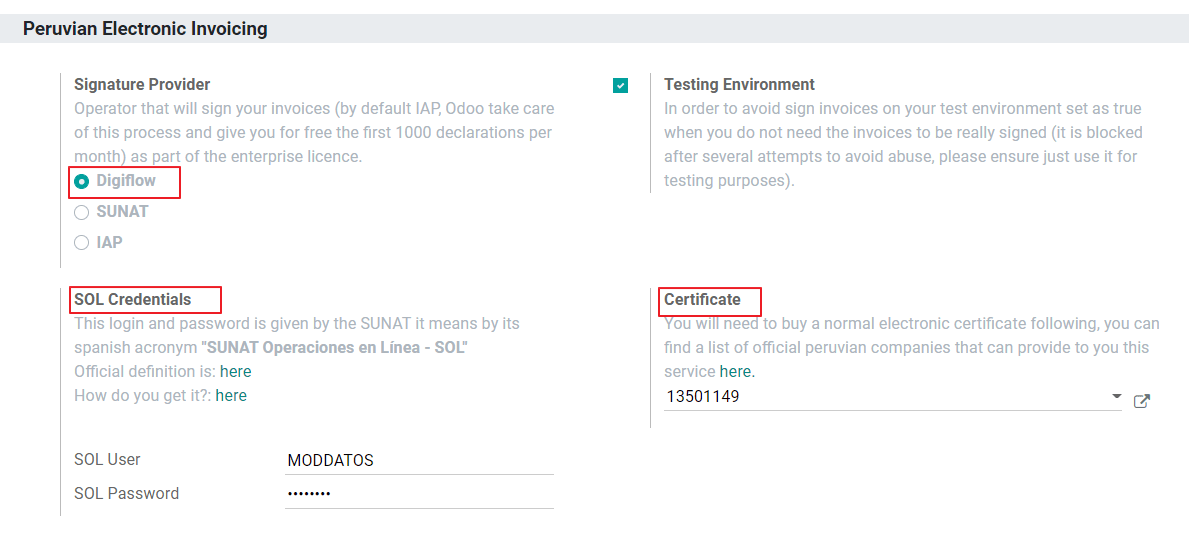Open 'here' link for Peruvian certificate companies
This screenshot has height=560, width=1189.
point(735,372)
